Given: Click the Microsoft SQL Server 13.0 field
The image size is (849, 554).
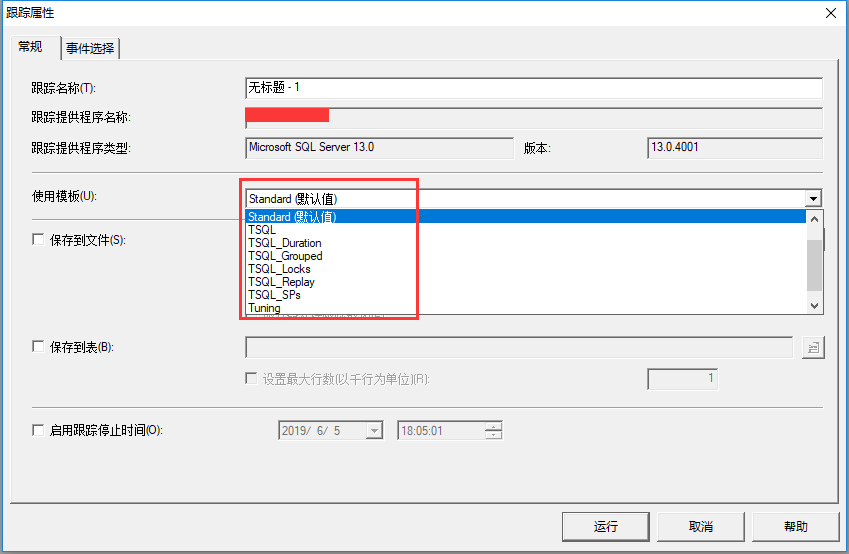Looking at the screenshot, I should coord(379,148).
